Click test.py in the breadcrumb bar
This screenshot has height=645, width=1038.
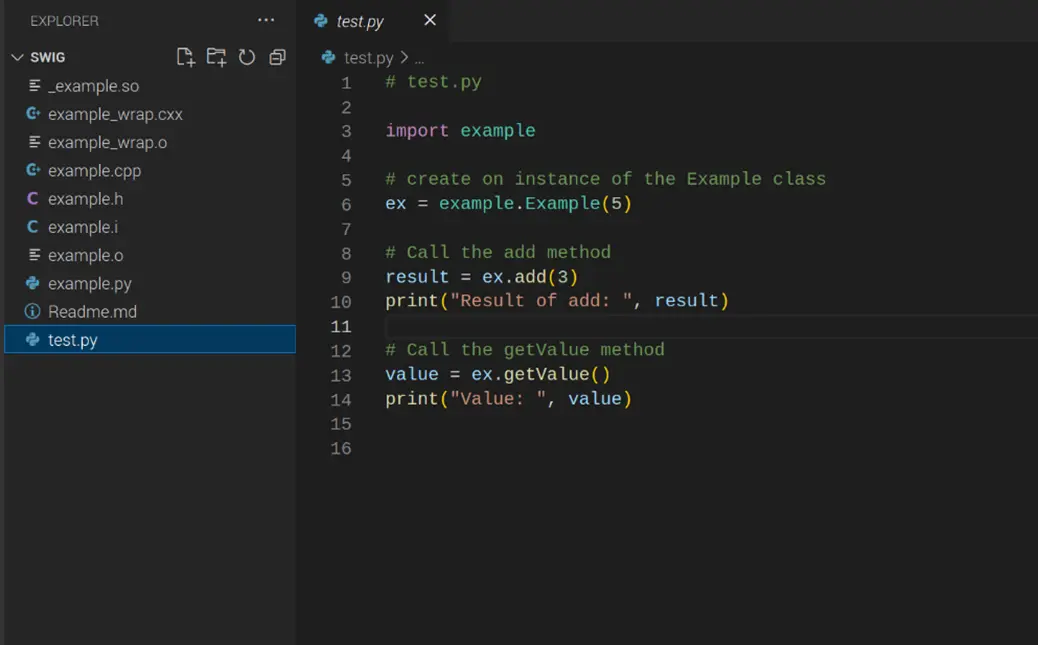pos(369,58)
